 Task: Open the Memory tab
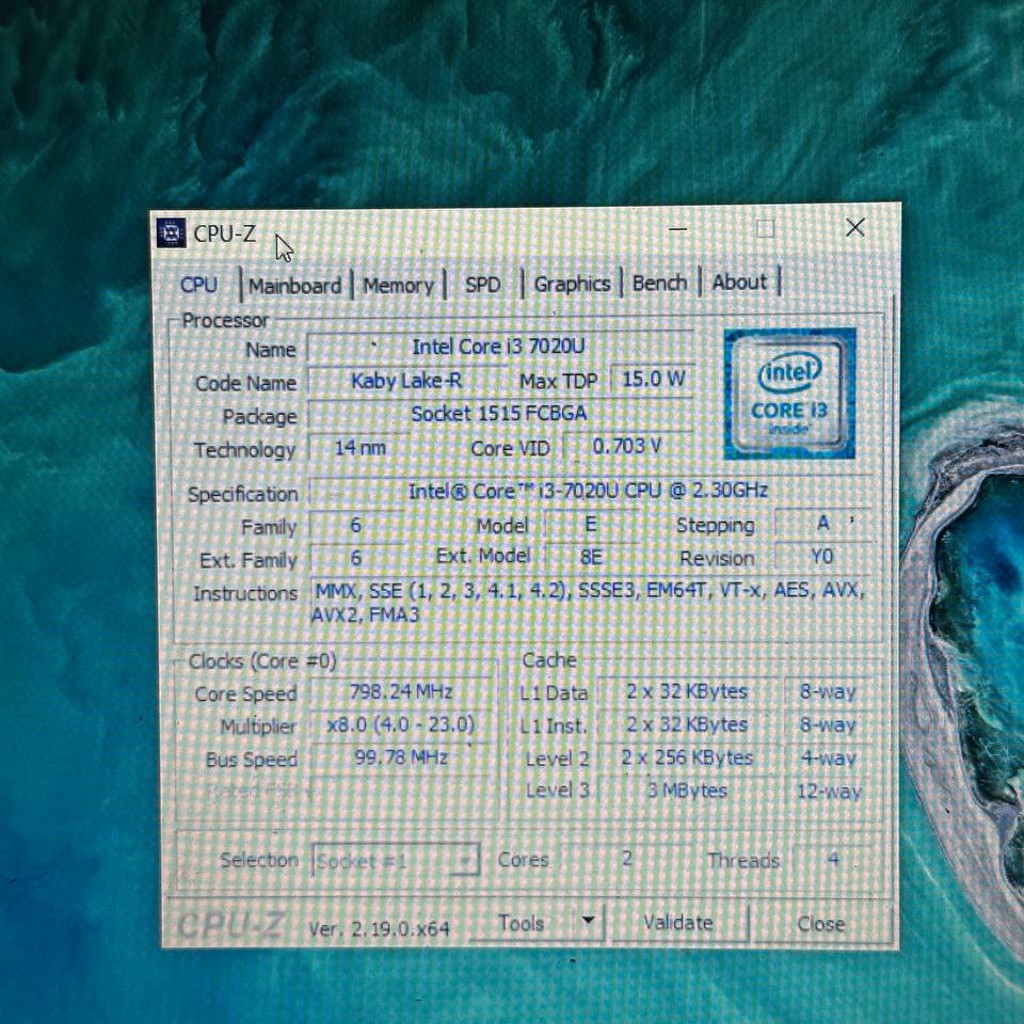click(398, 285)
